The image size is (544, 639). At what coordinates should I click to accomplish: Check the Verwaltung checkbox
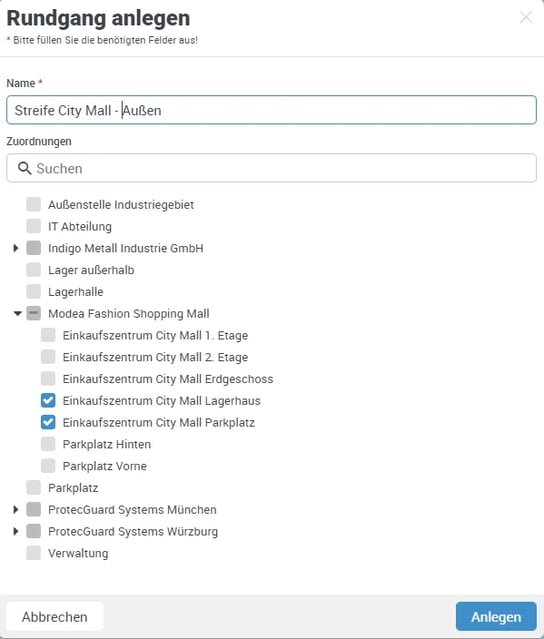pos(33,553)
